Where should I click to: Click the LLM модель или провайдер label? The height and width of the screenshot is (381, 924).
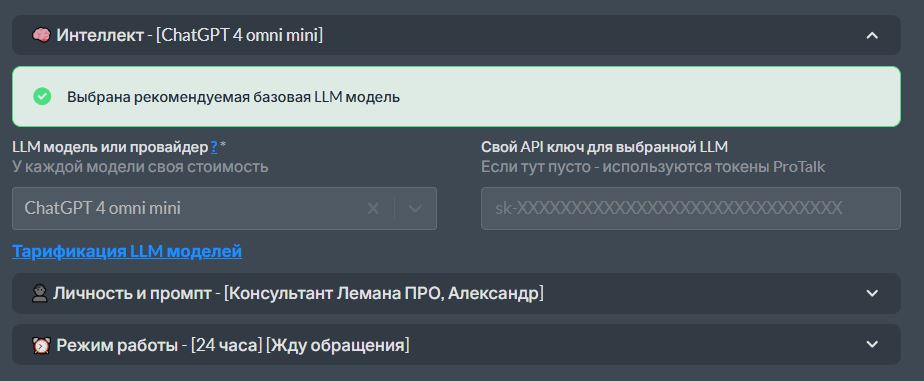[110, 147]
